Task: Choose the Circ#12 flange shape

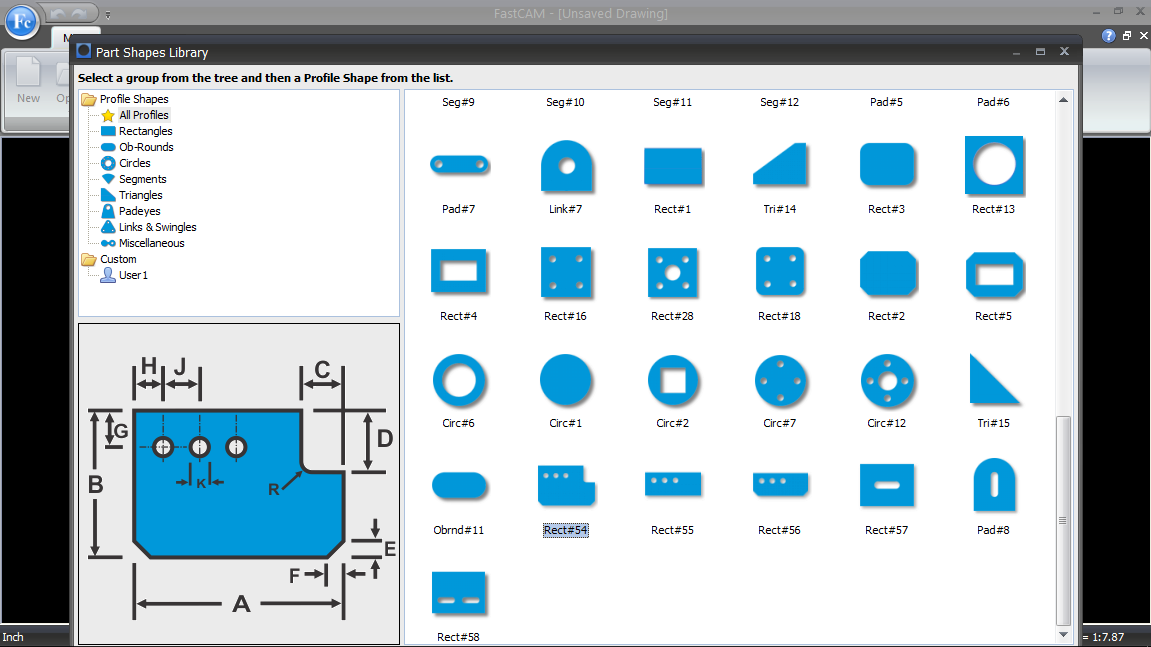Action: pyautogui.click(x=888, y=381)
